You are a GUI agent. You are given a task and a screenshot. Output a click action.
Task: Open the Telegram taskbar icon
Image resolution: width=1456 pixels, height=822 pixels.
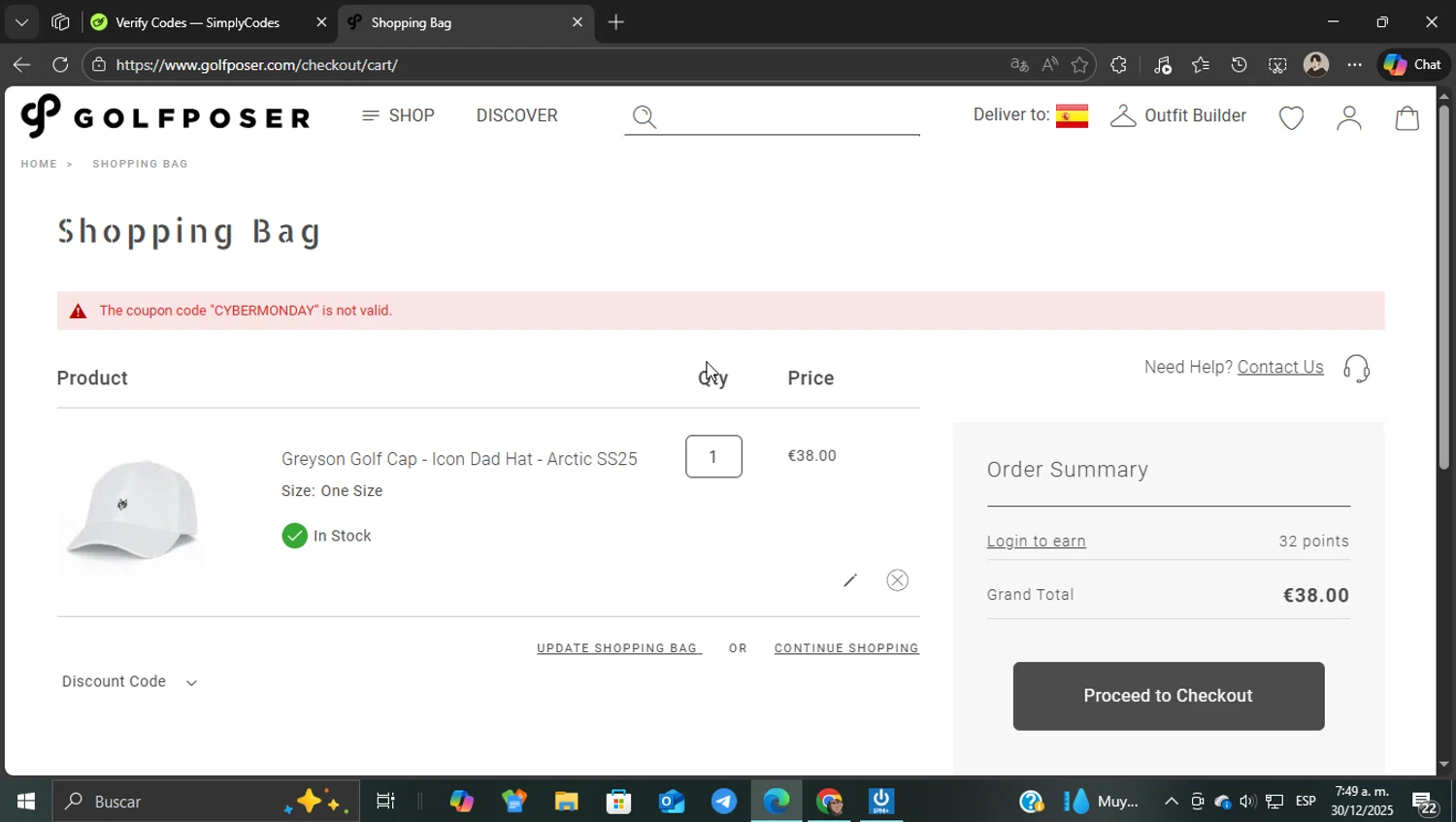[x=724, y=802]
